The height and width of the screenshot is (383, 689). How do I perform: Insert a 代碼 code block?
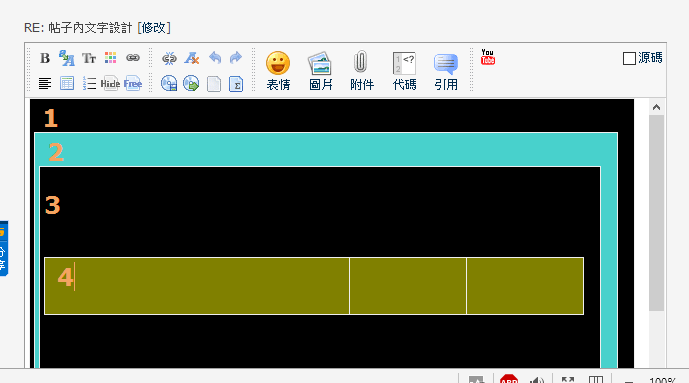pos(404,71)
